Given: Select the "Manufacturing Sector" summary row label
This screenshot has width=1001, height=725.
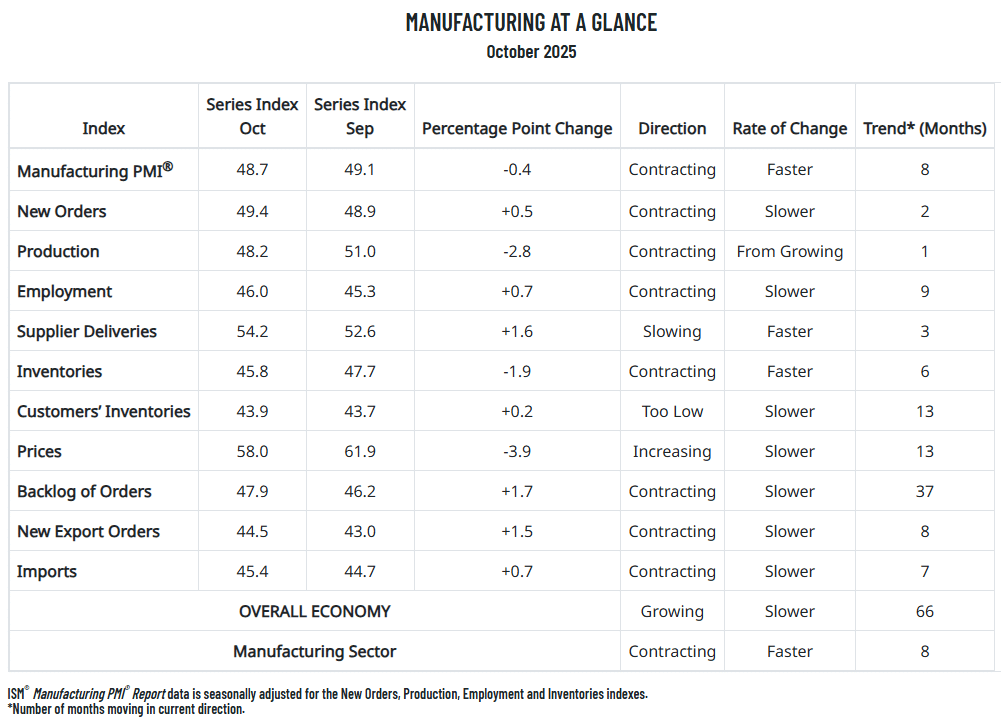Looking at the screenshot, I should pos(315,651).
